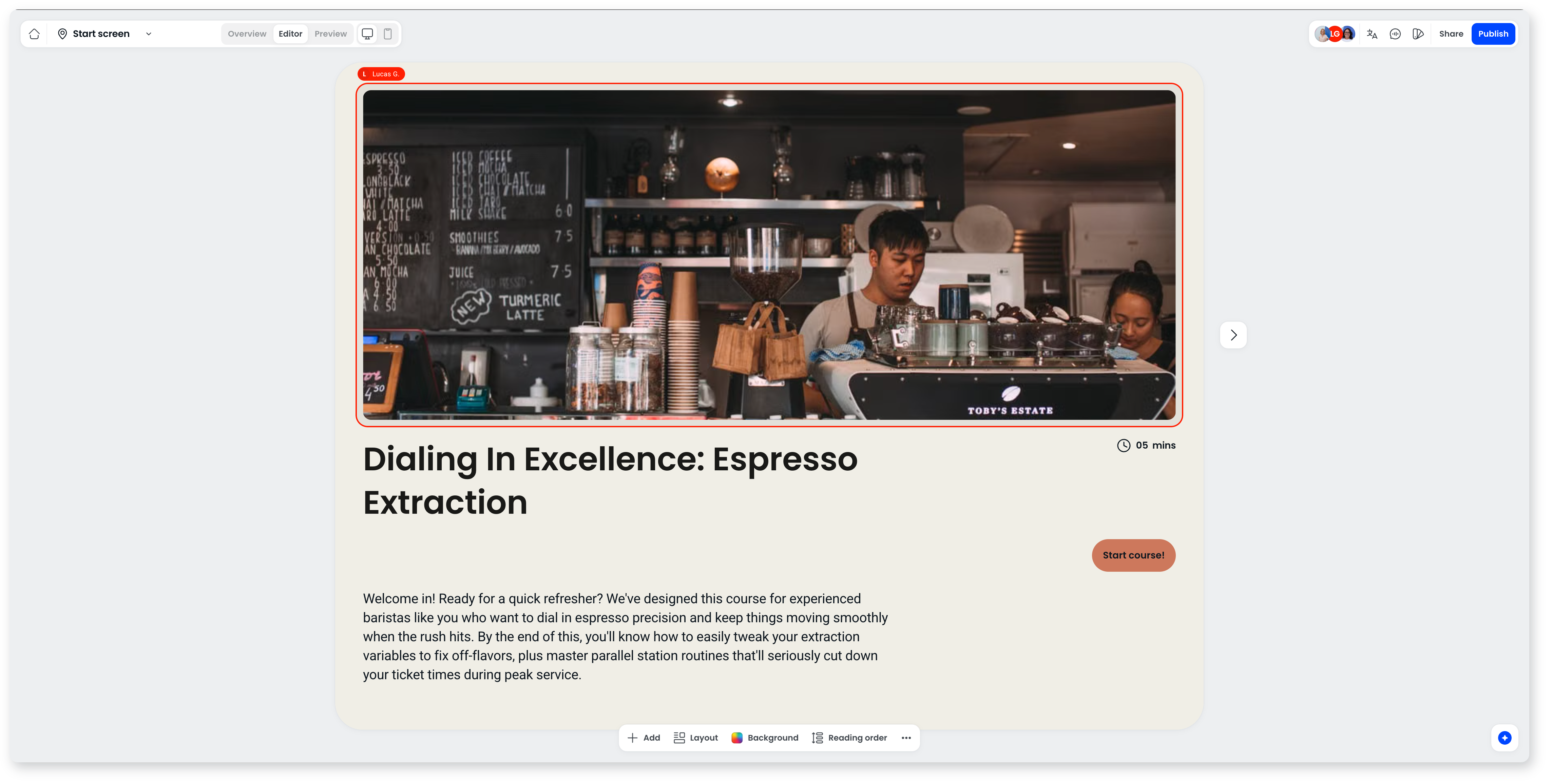1551x784 pixels.
Task: Open the Layout options
Action: (695, 738)
